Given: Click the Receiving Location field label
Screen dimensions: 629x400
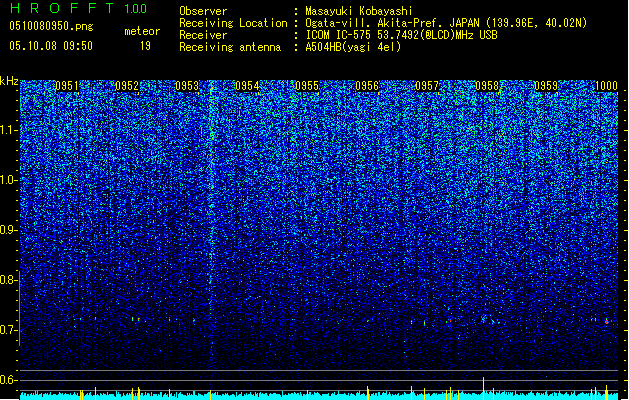Looking at the screenshot, I should [x=233, y=23].
